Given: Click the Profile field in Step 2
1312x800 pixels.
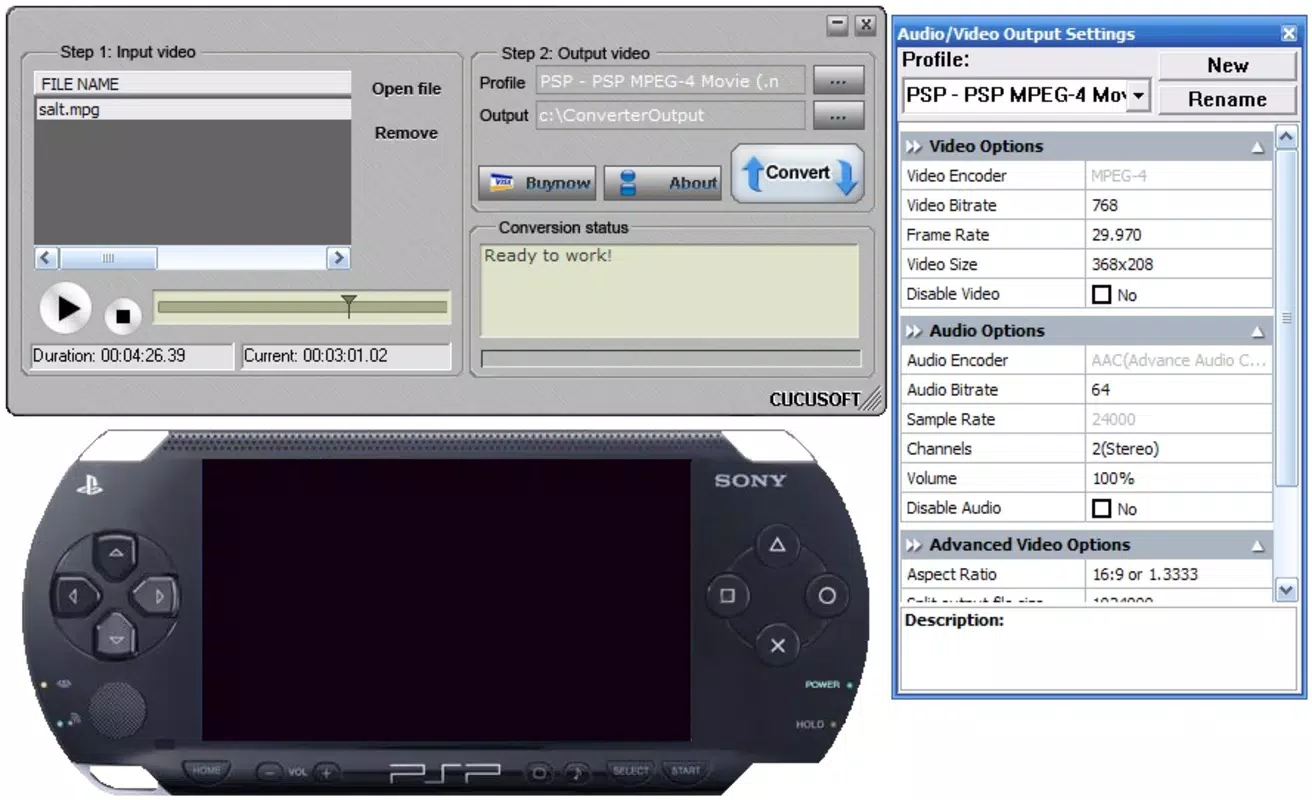Looking at the screenshot, I should point(670,82).
